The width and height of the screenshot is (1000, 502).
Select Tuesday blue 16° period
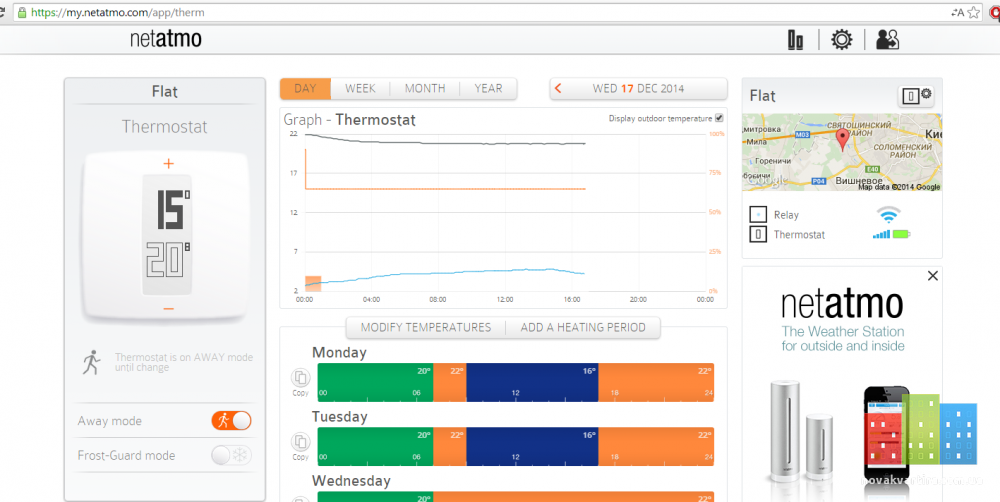532,447
